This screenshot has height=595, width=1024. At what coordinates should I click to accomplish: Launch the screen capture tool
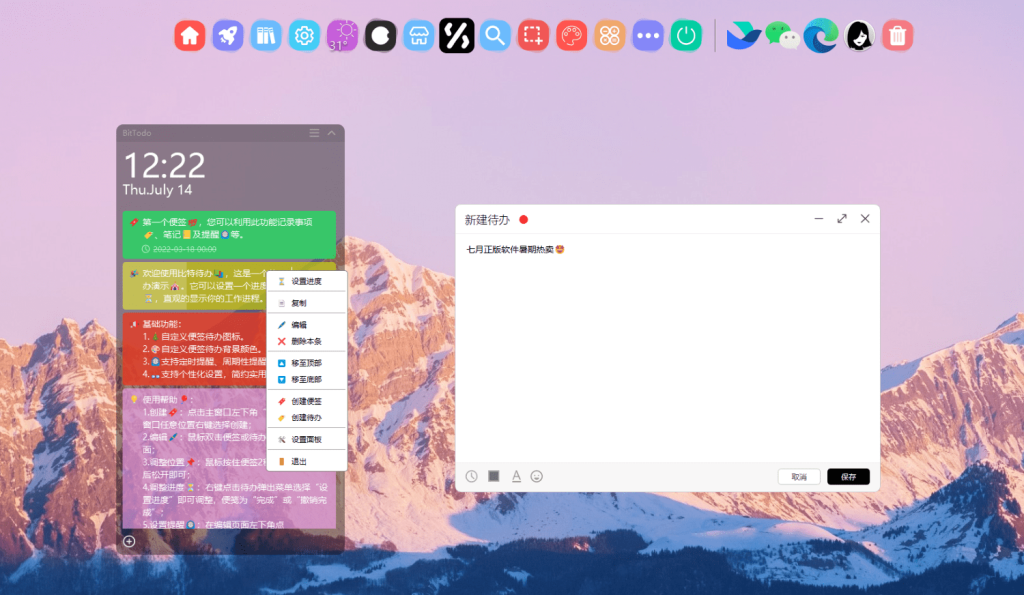(532, 35)
